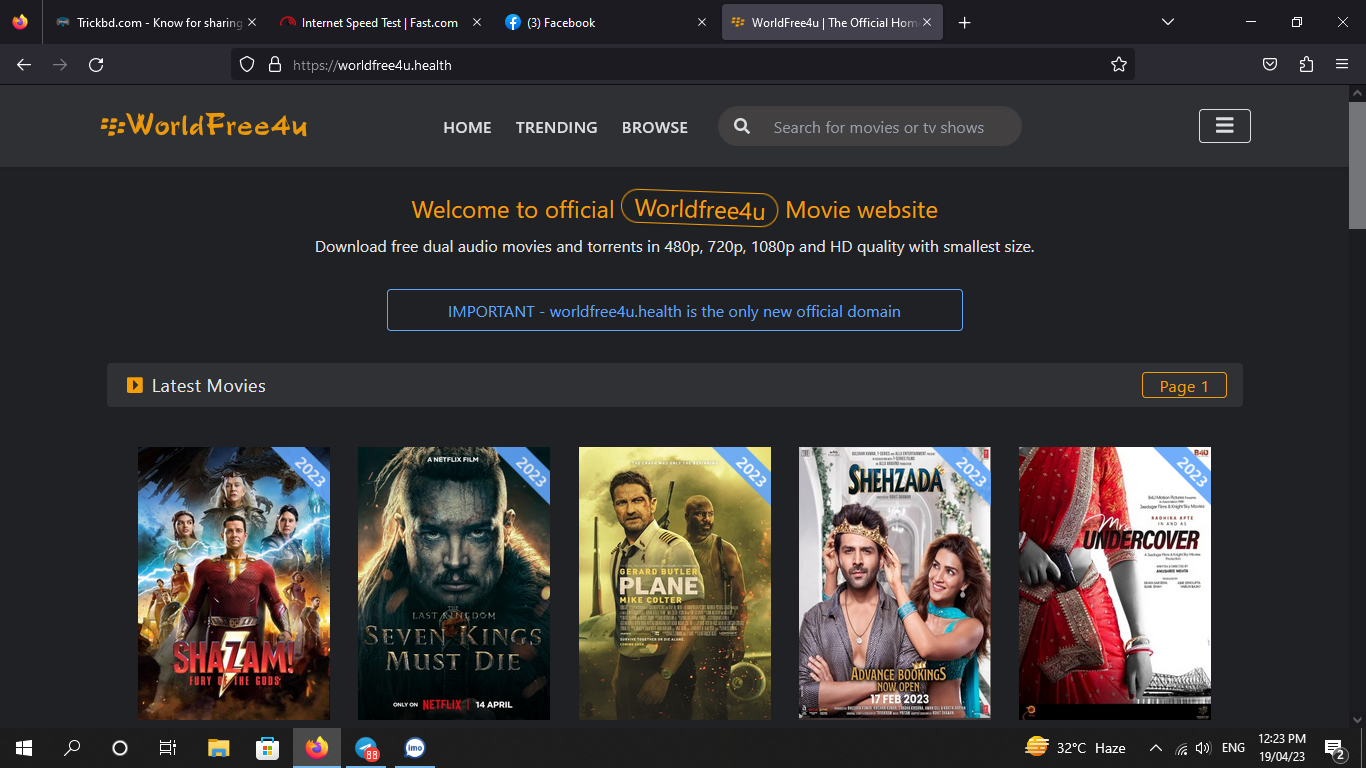This screenshot has height=768, width=1366.
Task: Open a new browser tab with plus
Action: point(964,22)
